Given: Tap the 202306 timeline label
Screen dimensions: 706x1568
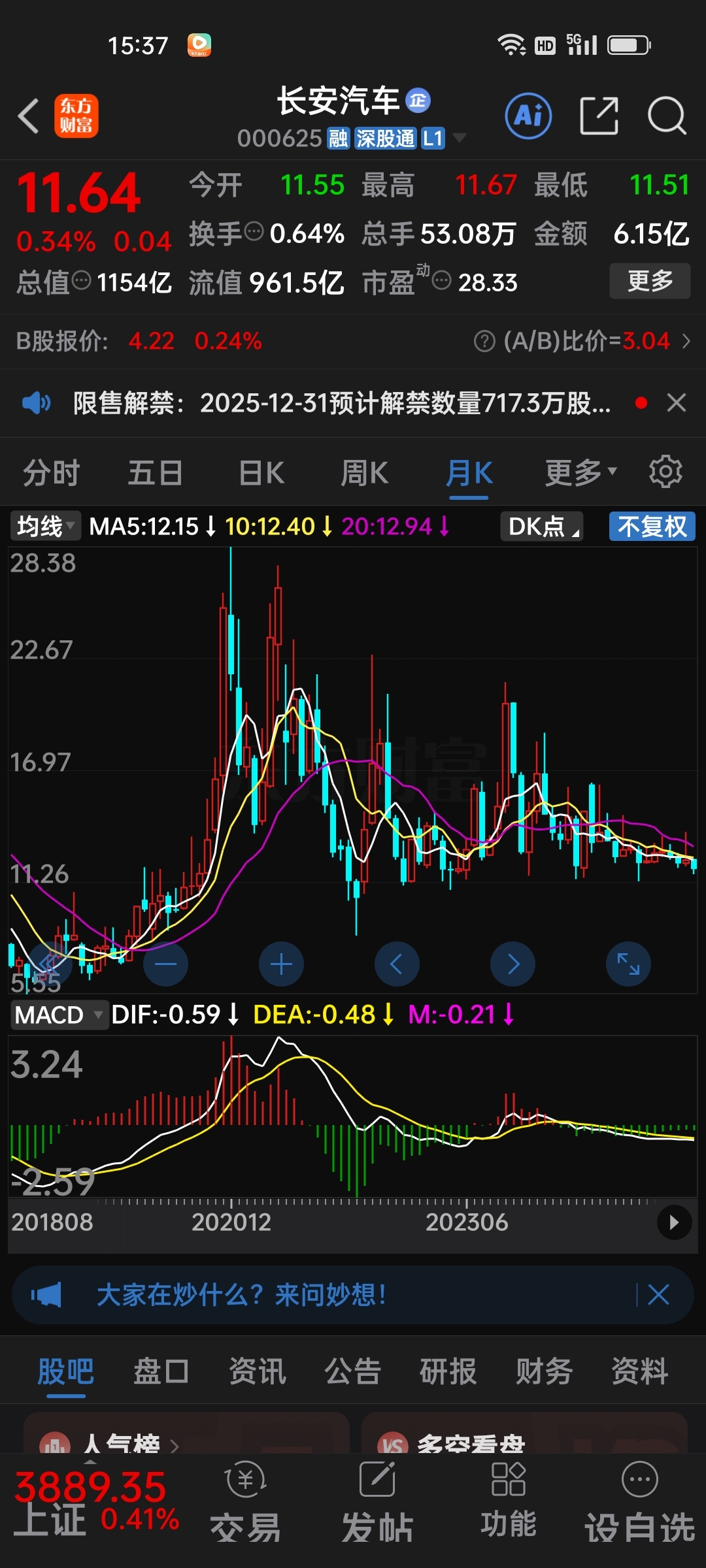Looking at the screenshot, I should pos(467,1222).
